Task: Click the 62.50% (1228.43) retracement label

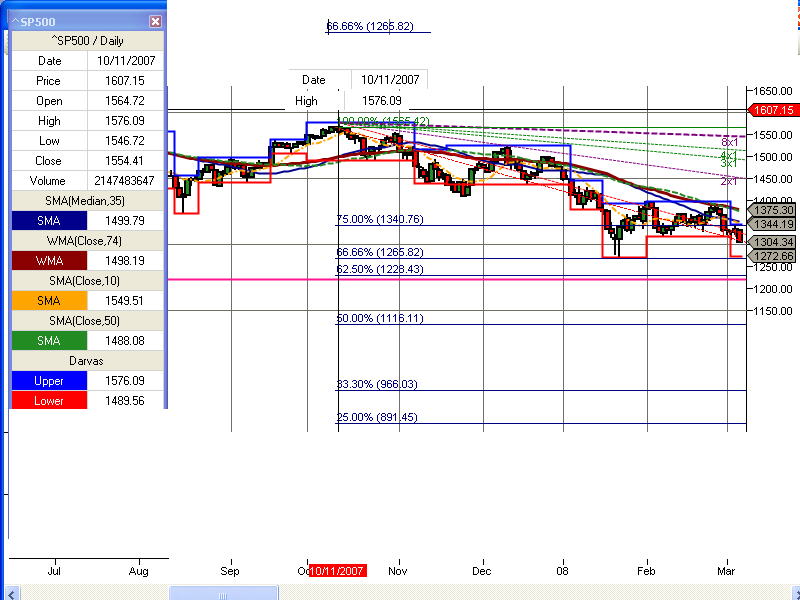Action: [x=380, y=269]
